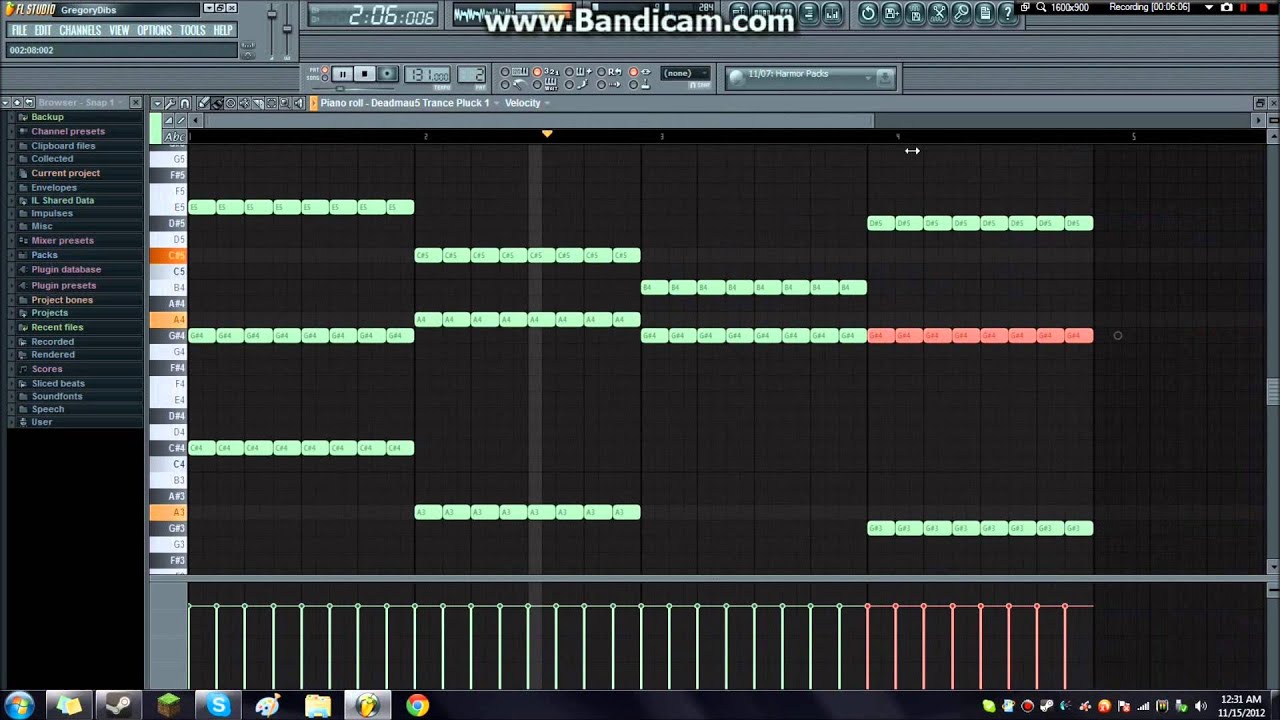1280x720 pixels.
Task: Open the piano roll target channel dropdown
Action: point(410,103)
